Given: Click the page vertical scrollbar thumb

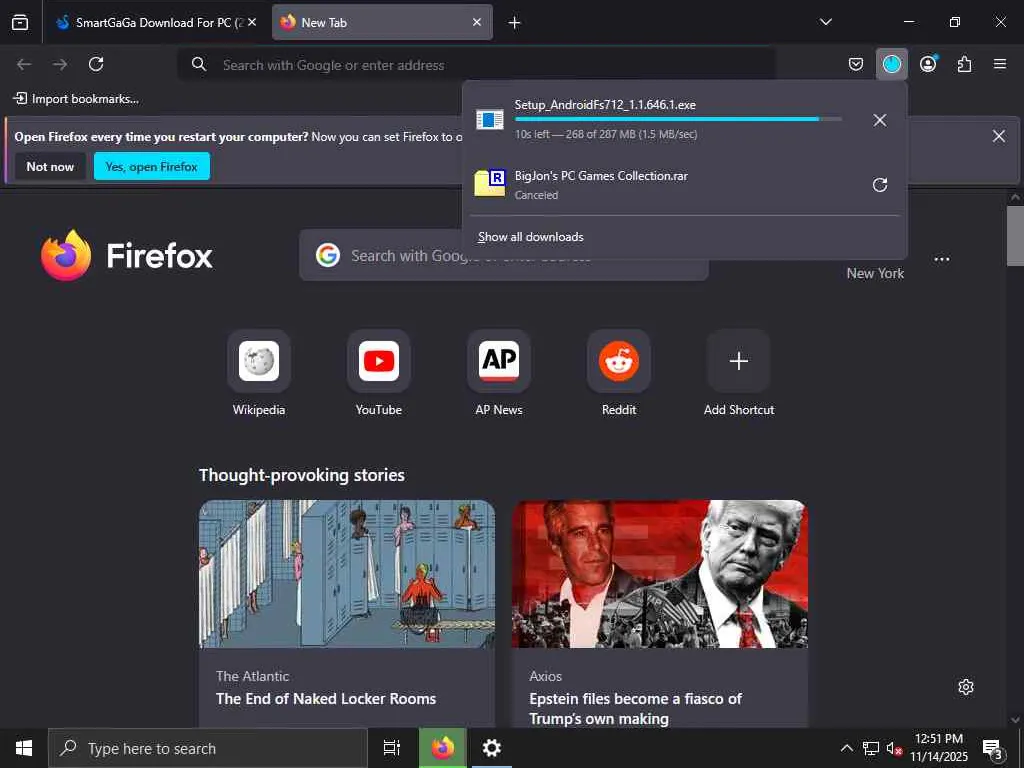Looking at the screenshot, I should (1015, 236).
